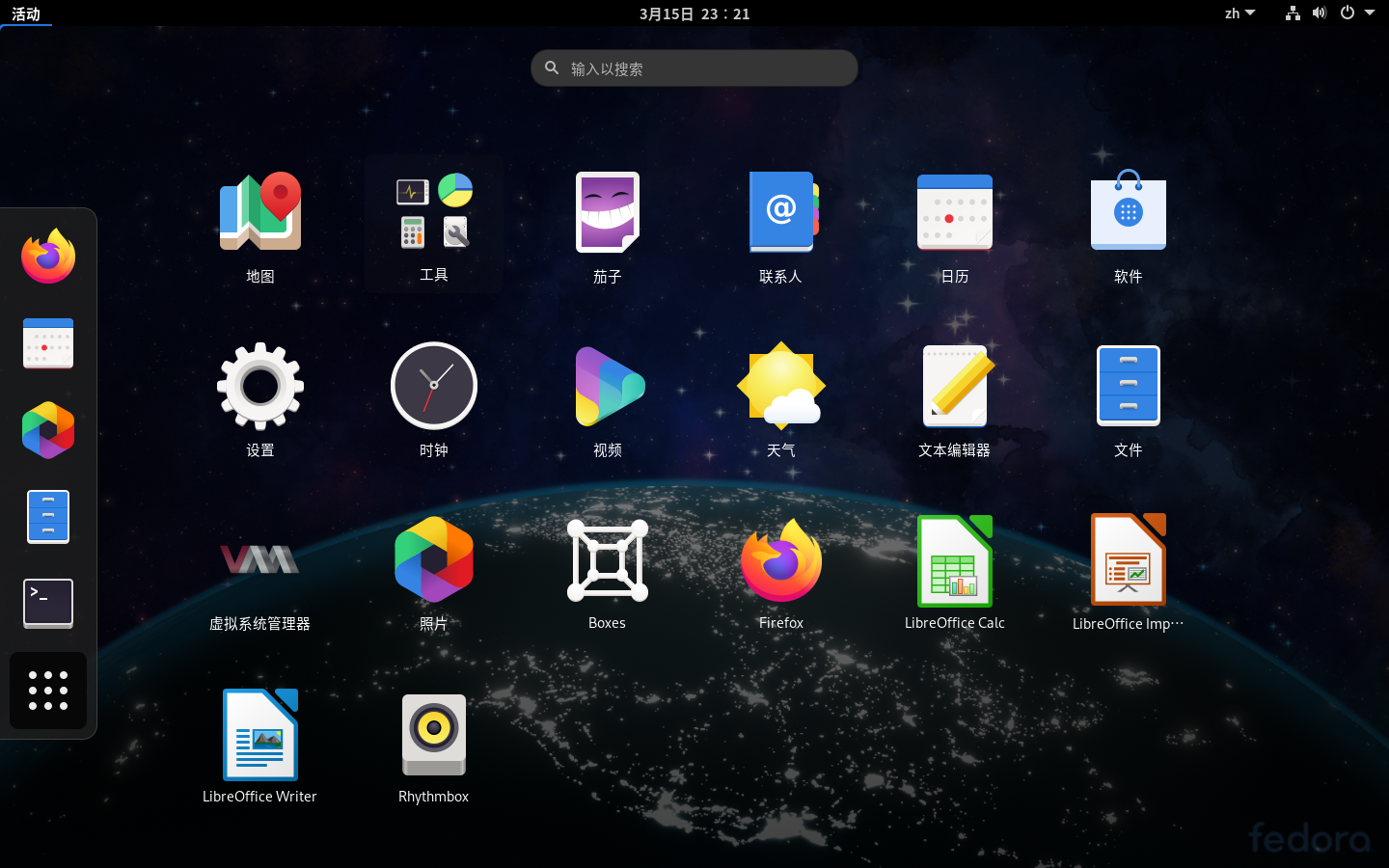Viewport: 1389px width, 868px height.
Task: Open Firefox from the app grid
Action: tap(781, 559)
